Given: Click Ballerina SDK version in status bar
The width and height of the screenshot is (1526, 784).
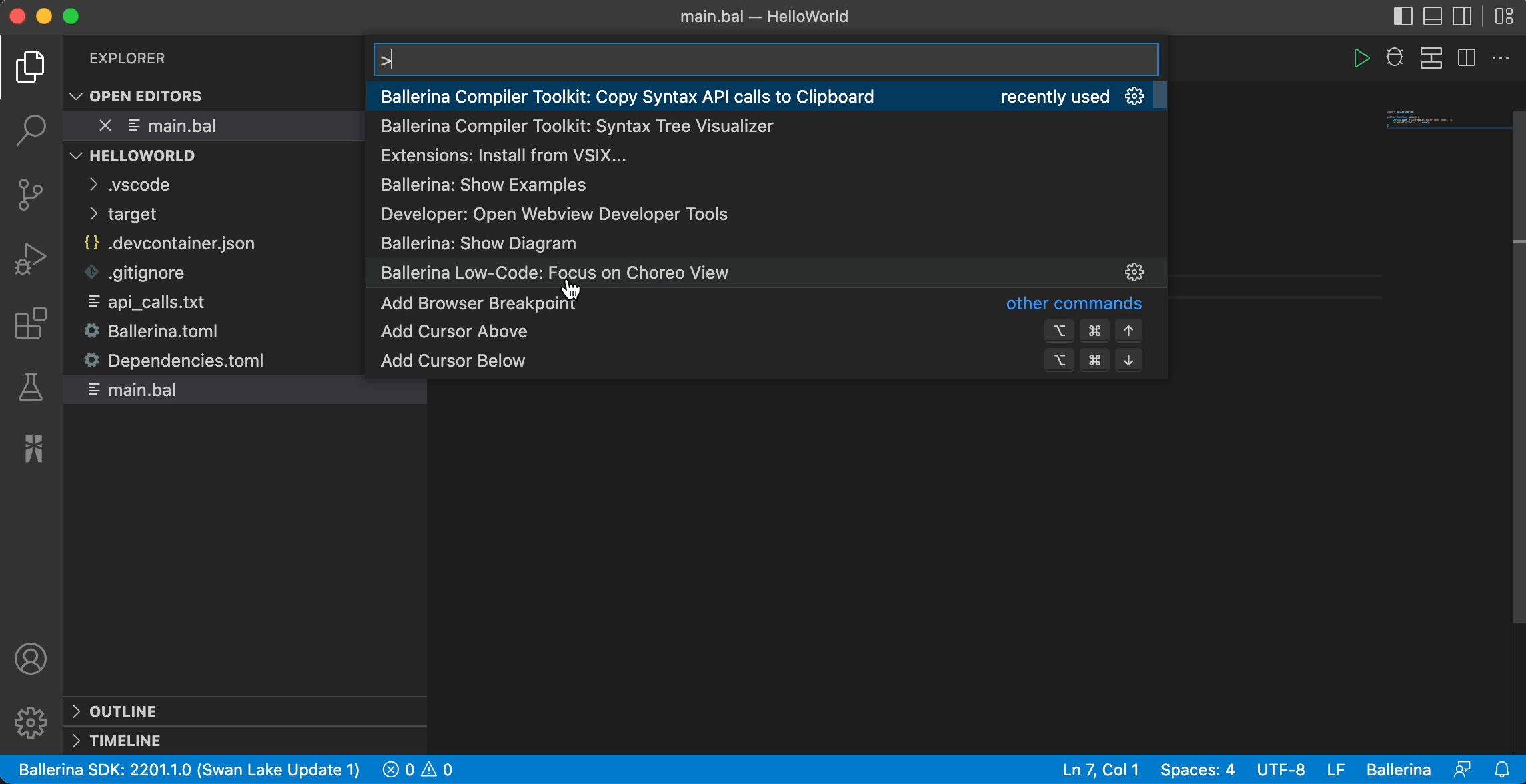Looking at the screenshot, I should click(189, 770).
